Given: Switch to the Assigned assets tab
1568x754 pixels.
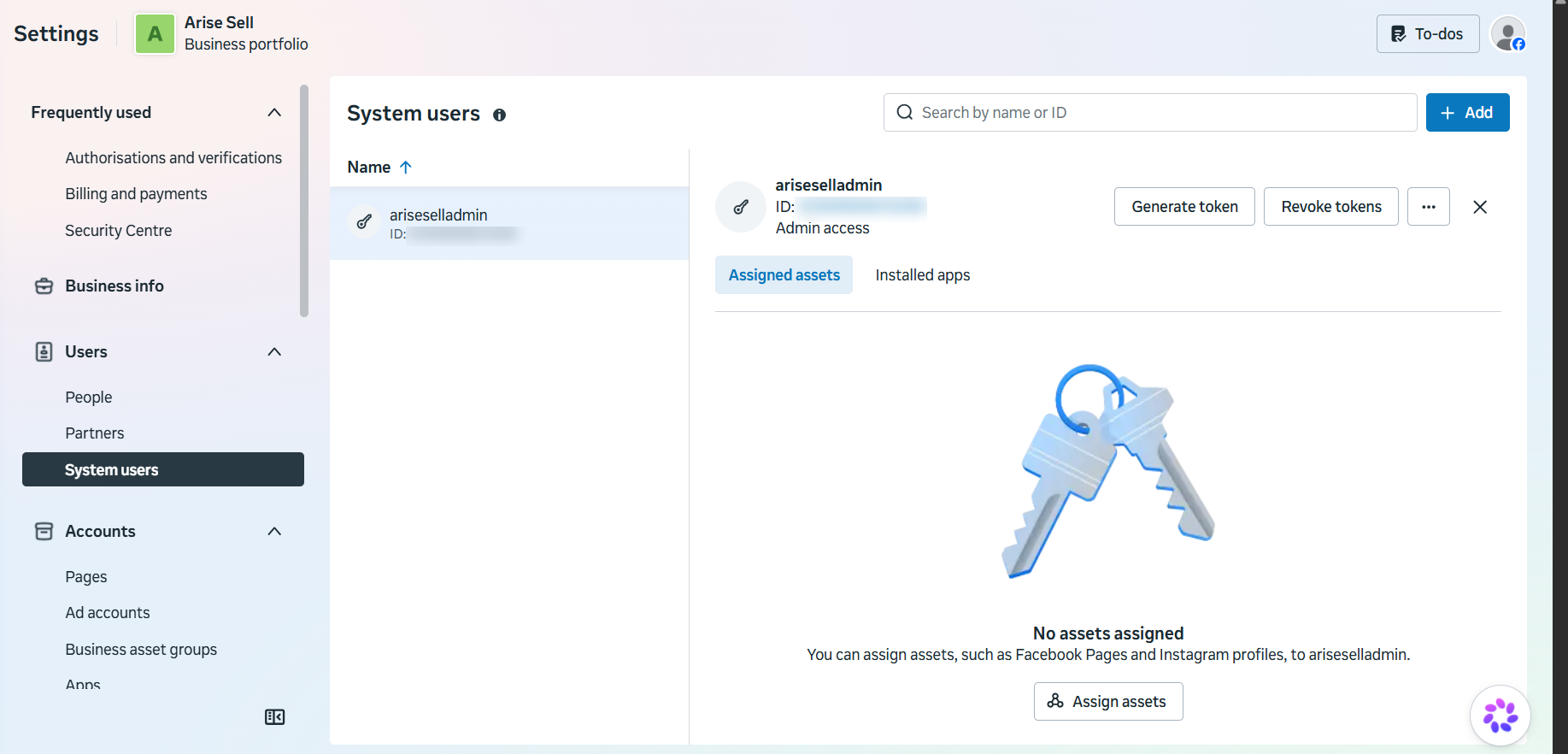Looking at the screenshot, I should click(x=784, y=275).
